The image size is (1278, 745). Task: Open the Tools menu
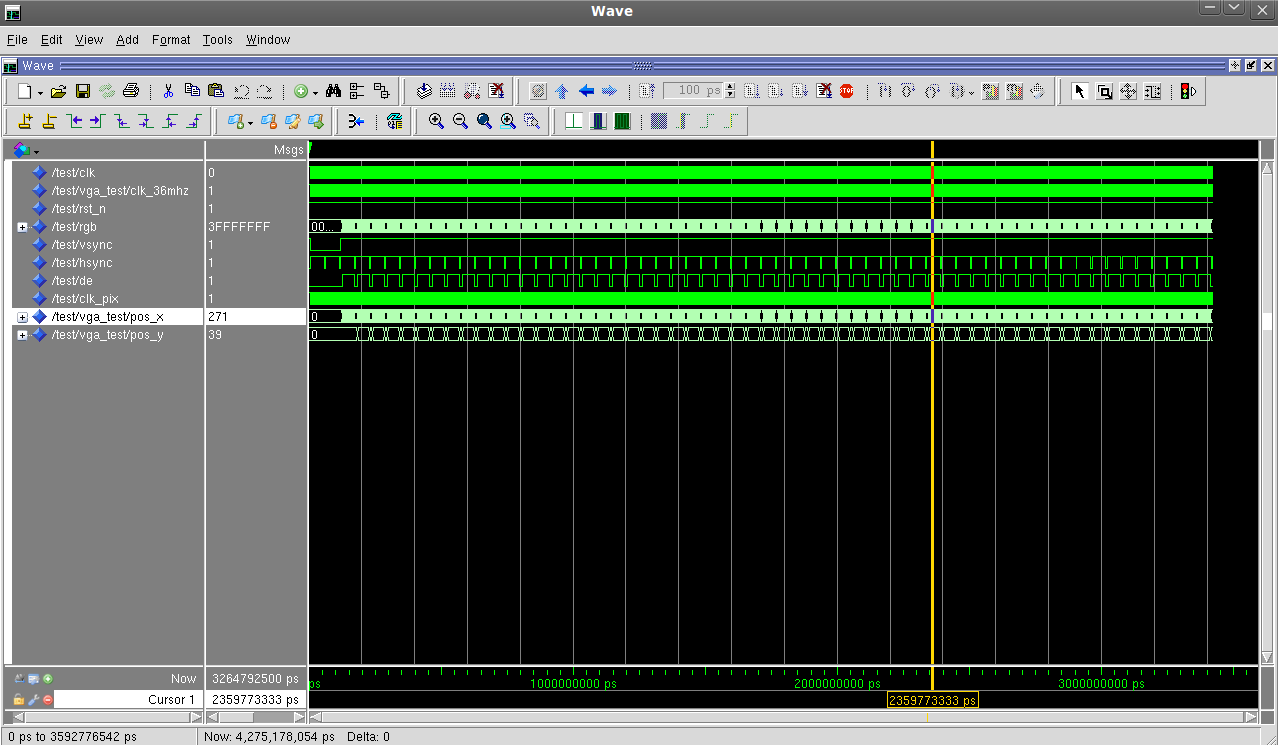(x=217, y=40)
